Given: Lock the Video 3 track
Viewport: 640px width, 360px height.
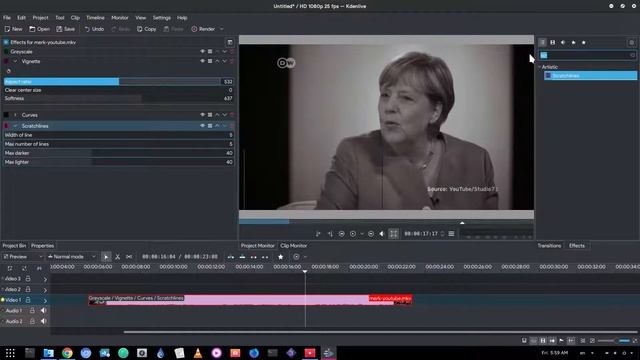Looking at the screenshot, I should point(28,279).
